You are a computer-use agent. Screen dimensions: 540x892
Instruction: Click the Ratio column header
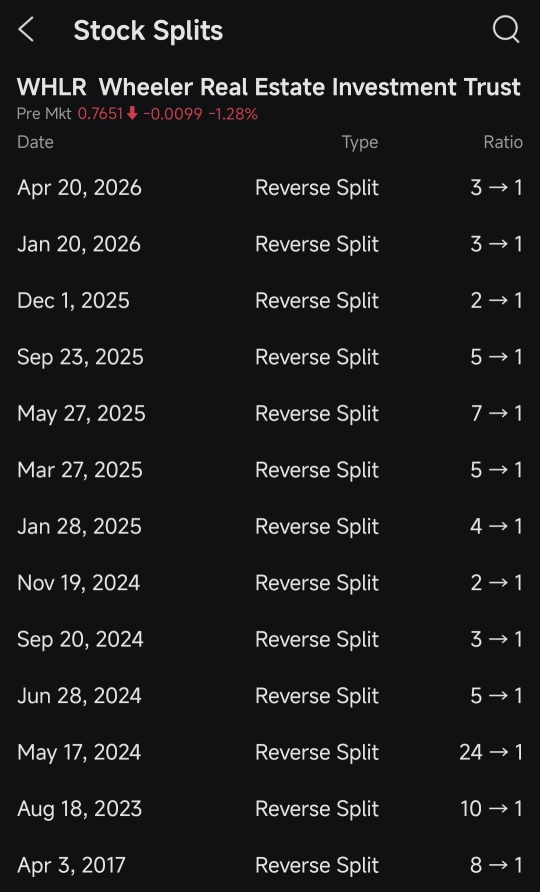coord(503,142)
